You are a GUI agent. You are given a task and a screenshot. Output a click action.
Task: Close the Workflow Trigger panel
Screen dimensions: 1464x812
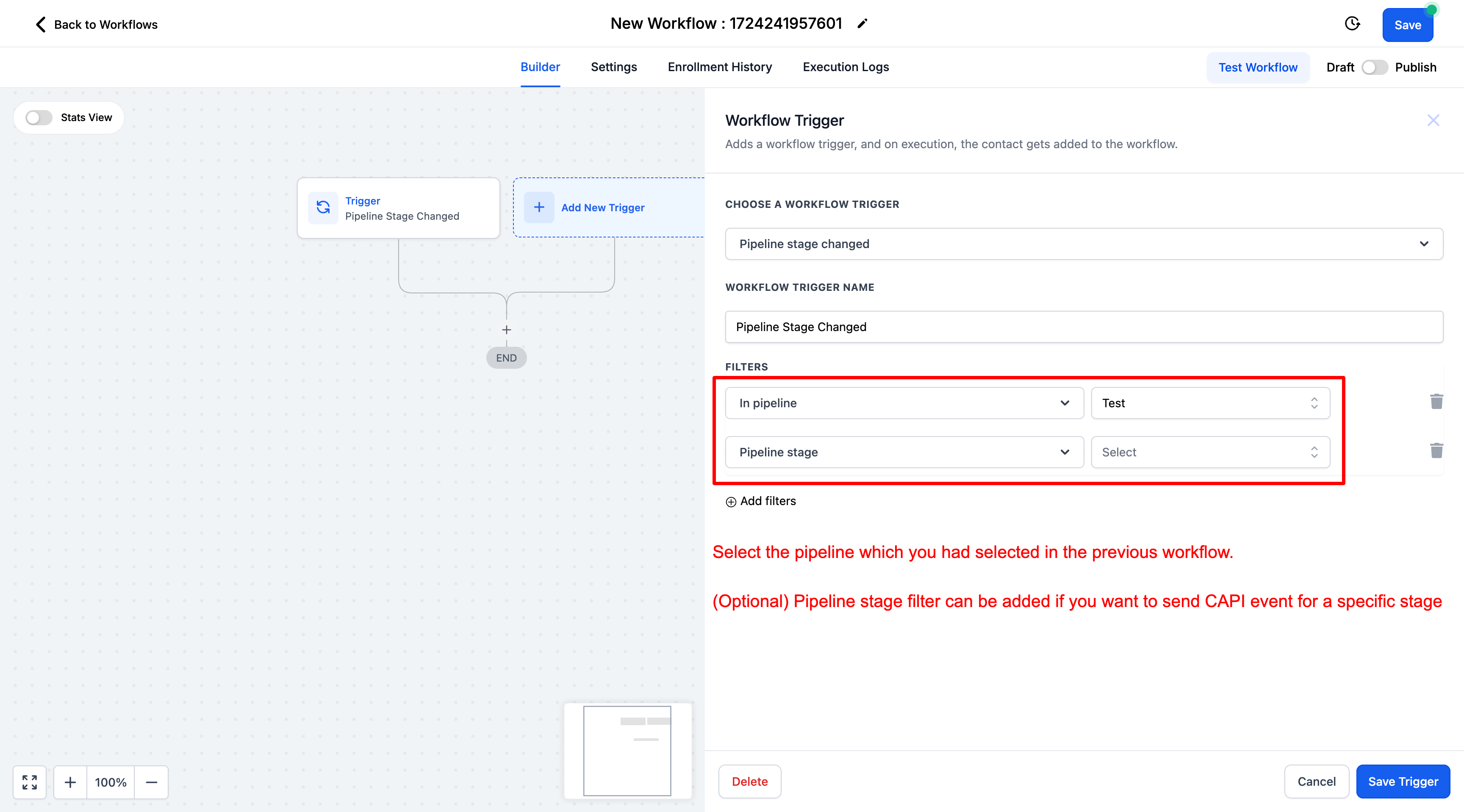click(1433, 120)
